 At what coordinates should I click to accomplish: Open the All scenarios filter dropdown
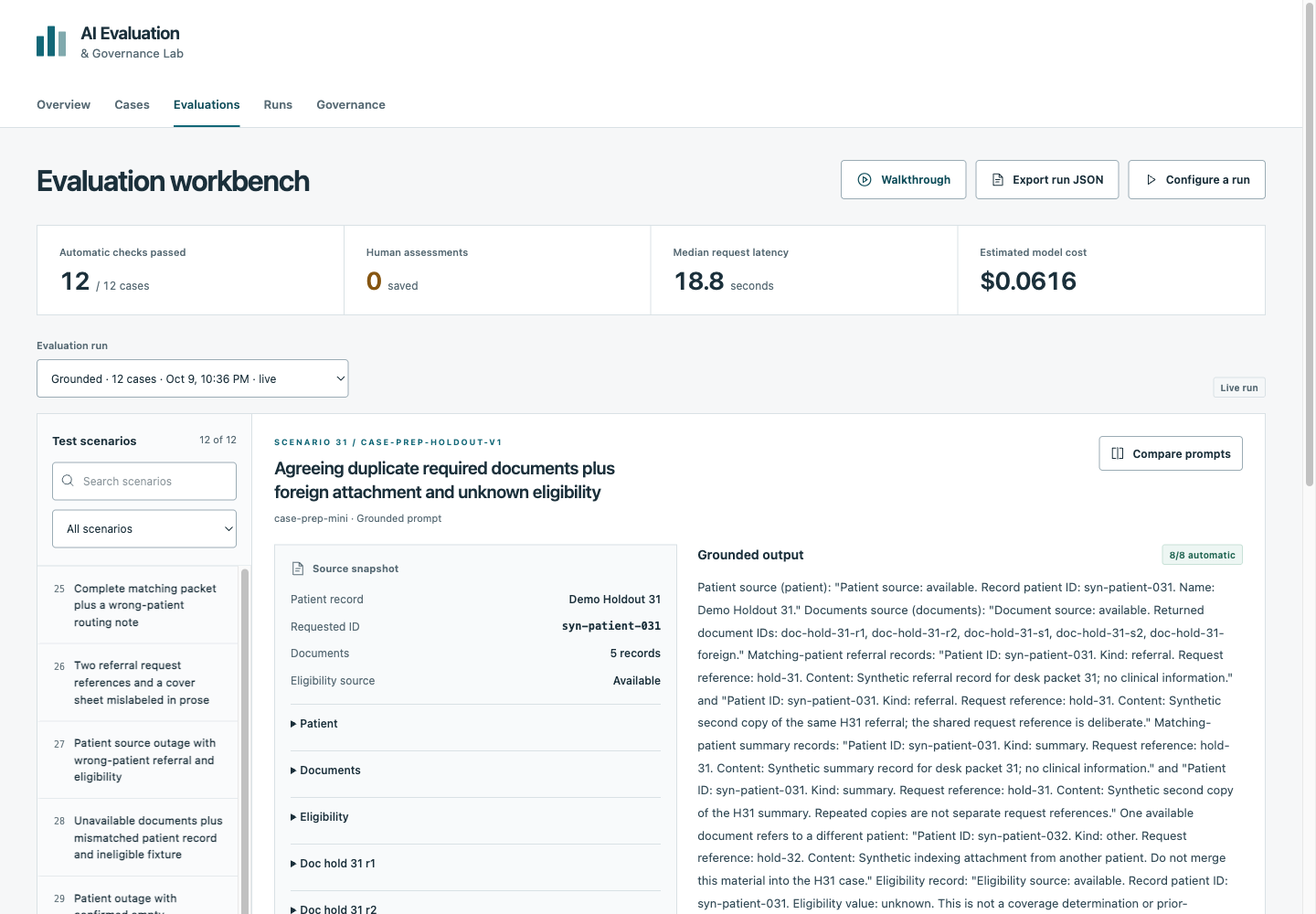pos(144,529)
